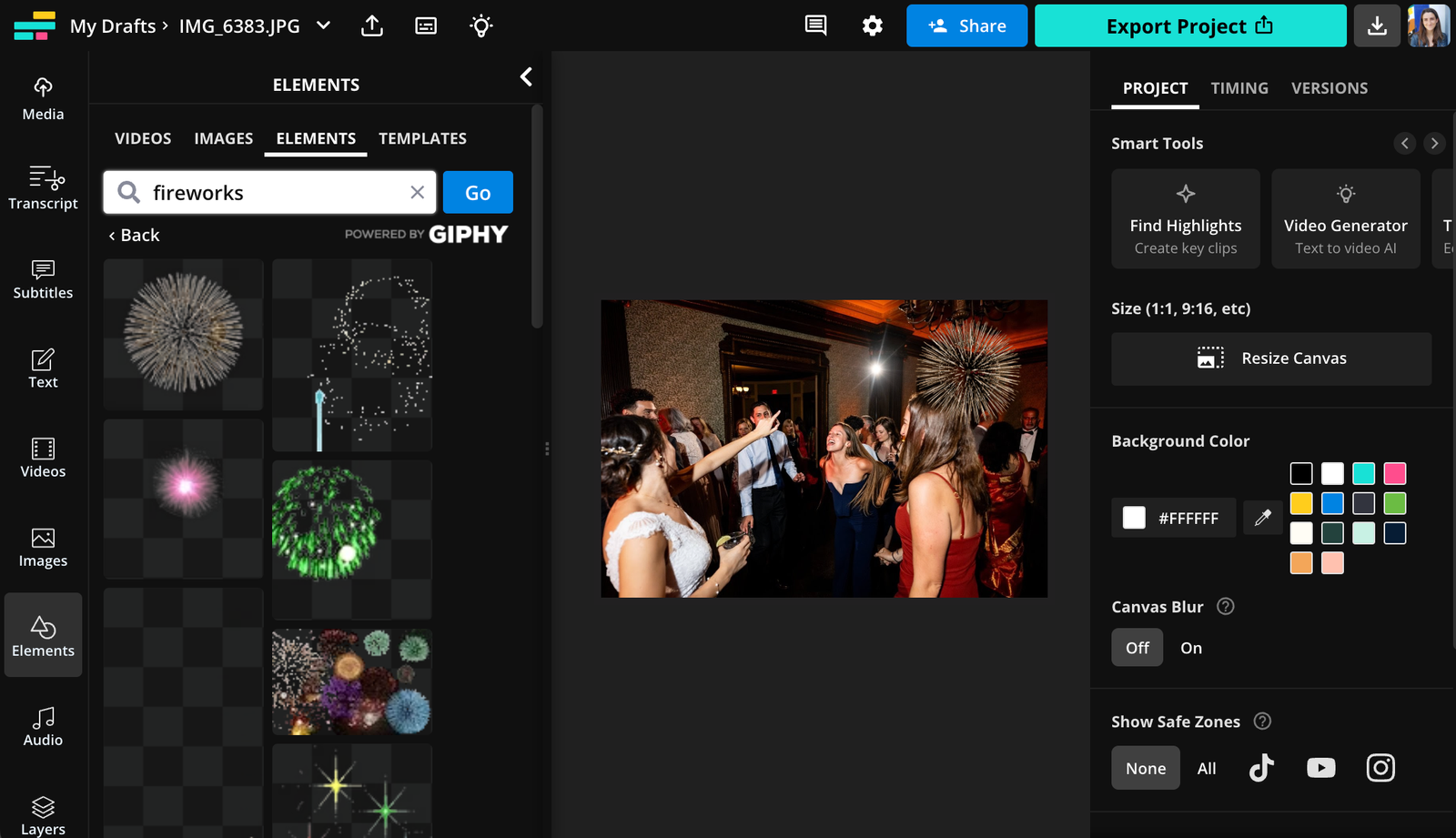Open the Audio panel
The image size is (1456, 838).
[43, 725]
